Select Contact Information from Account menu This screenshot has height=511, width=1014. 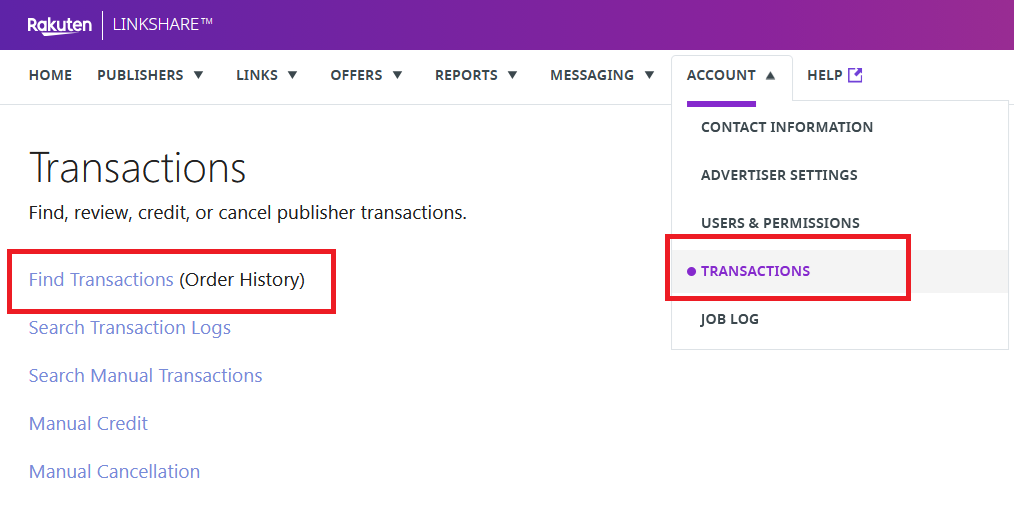[x=787, y=127]
